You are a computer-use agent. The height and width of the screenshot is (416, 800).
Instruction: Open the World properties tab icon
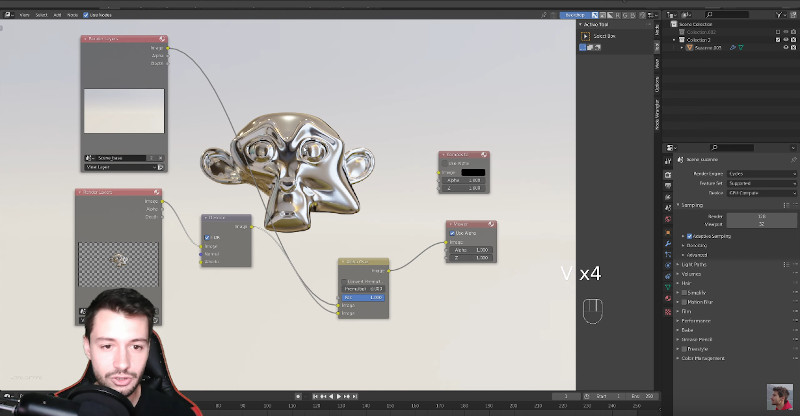tap(668, 219)
